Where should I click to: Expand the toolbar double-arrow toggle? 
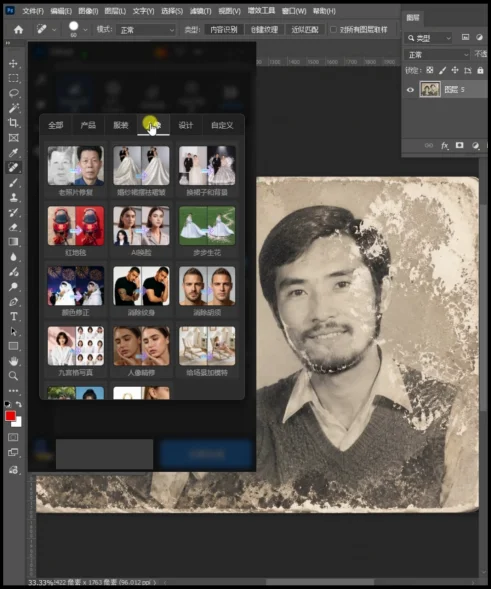(8, 43)
